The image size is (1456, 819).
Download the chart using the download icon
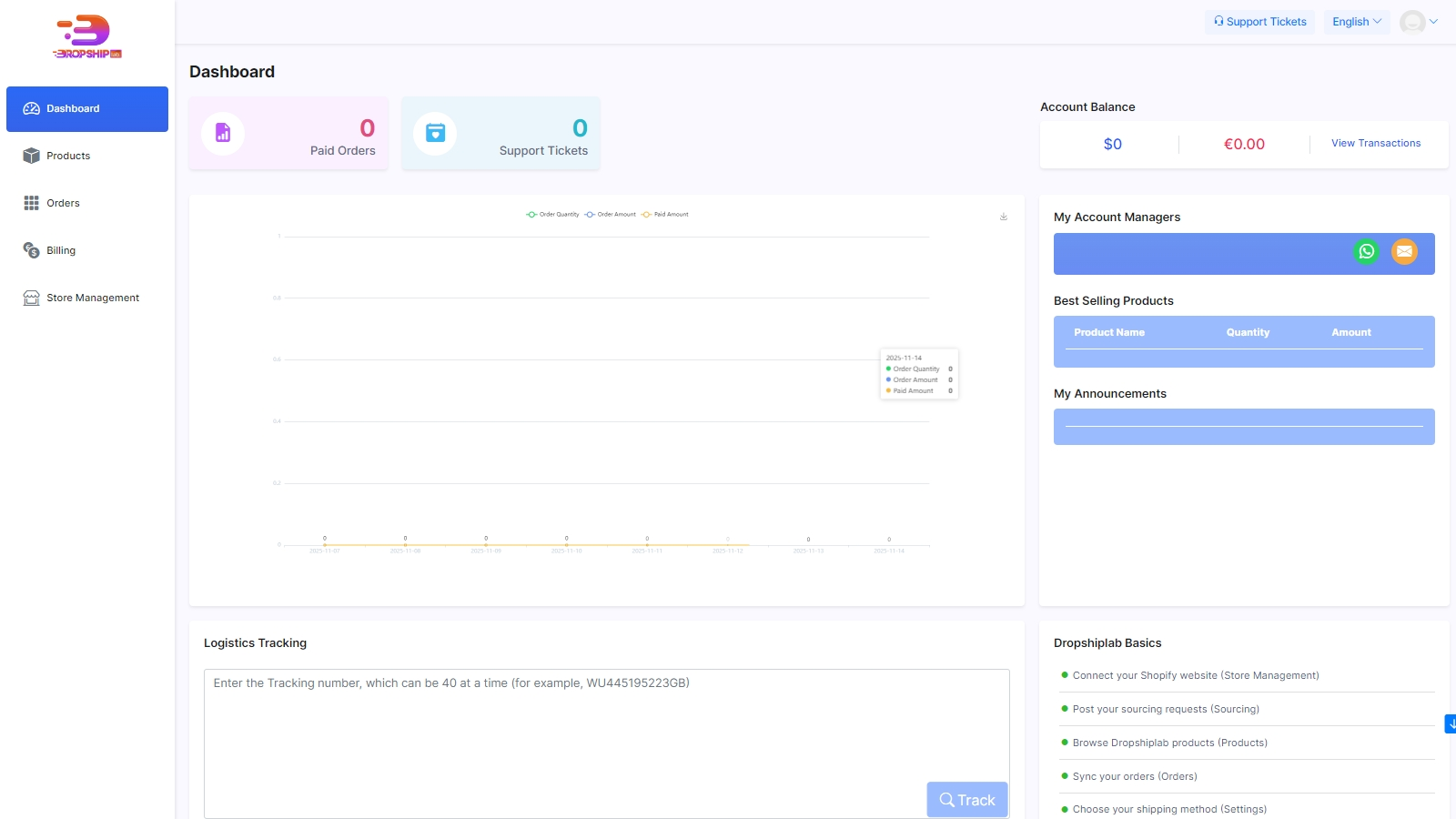(1004, 217)
